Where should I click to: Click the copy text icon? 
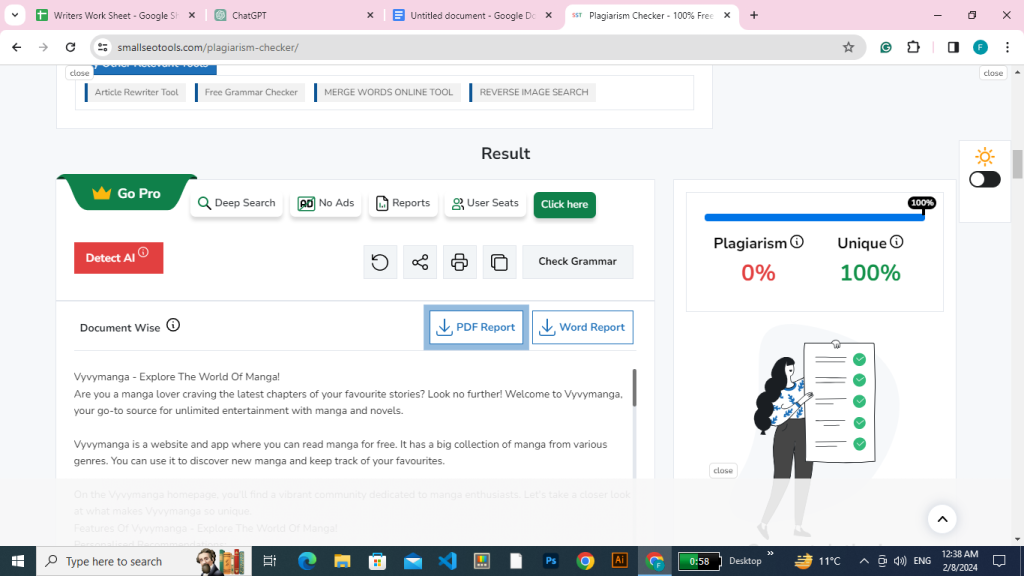tap(500, 262)
